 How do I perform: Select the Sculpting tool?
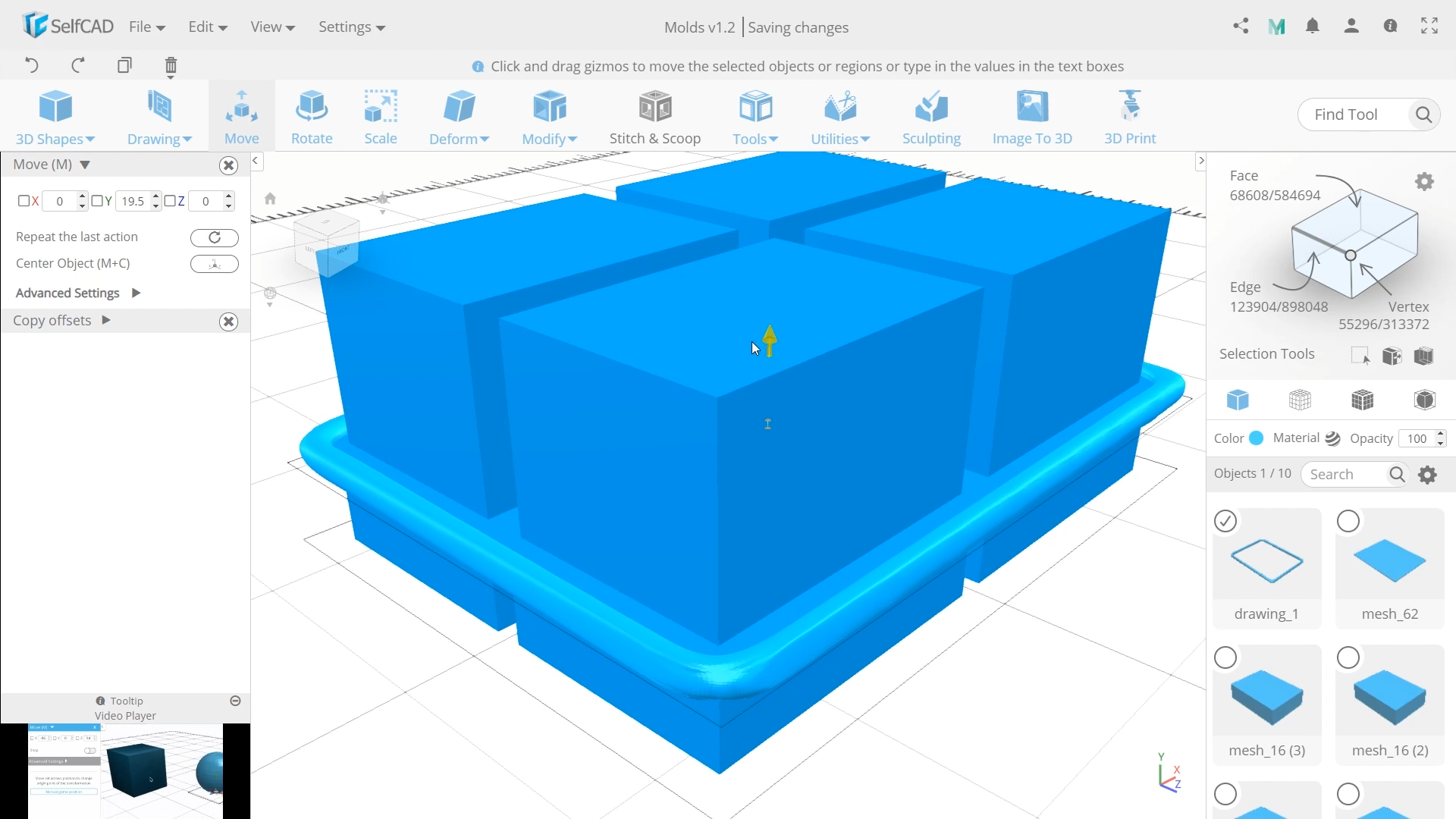tap(931, 118)
